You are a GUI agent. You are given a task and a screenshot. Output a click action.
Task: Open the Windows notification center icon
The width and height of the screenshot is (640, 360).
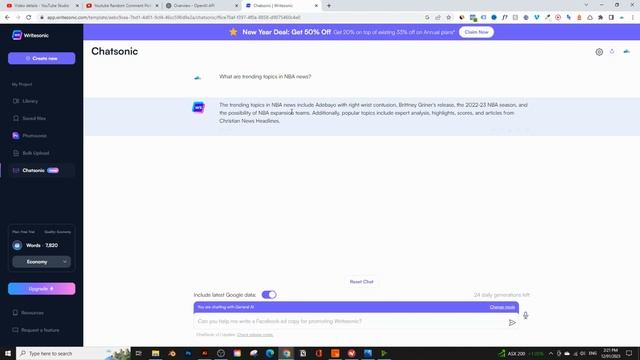click(629, 353)
